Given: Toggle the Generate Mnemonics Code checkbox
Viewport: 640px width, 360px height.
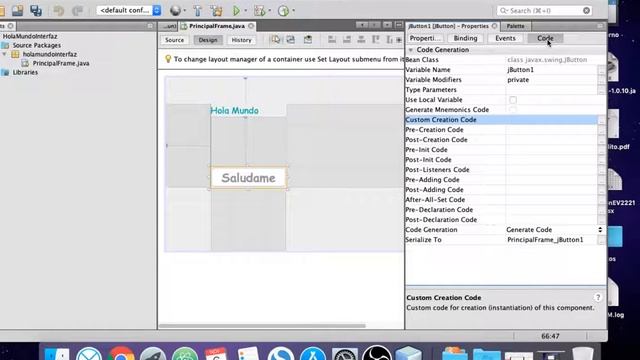Looking at the screenshot, I should coord(513,110).
